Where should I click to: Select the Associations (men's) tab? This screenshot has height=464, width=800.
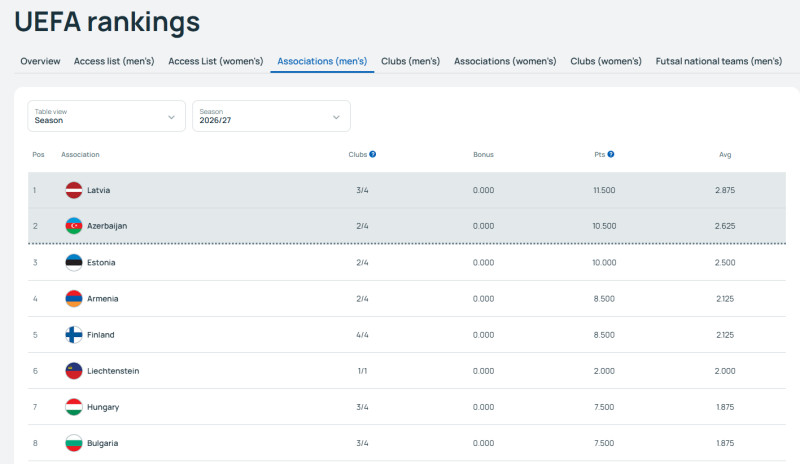point(322,61)
